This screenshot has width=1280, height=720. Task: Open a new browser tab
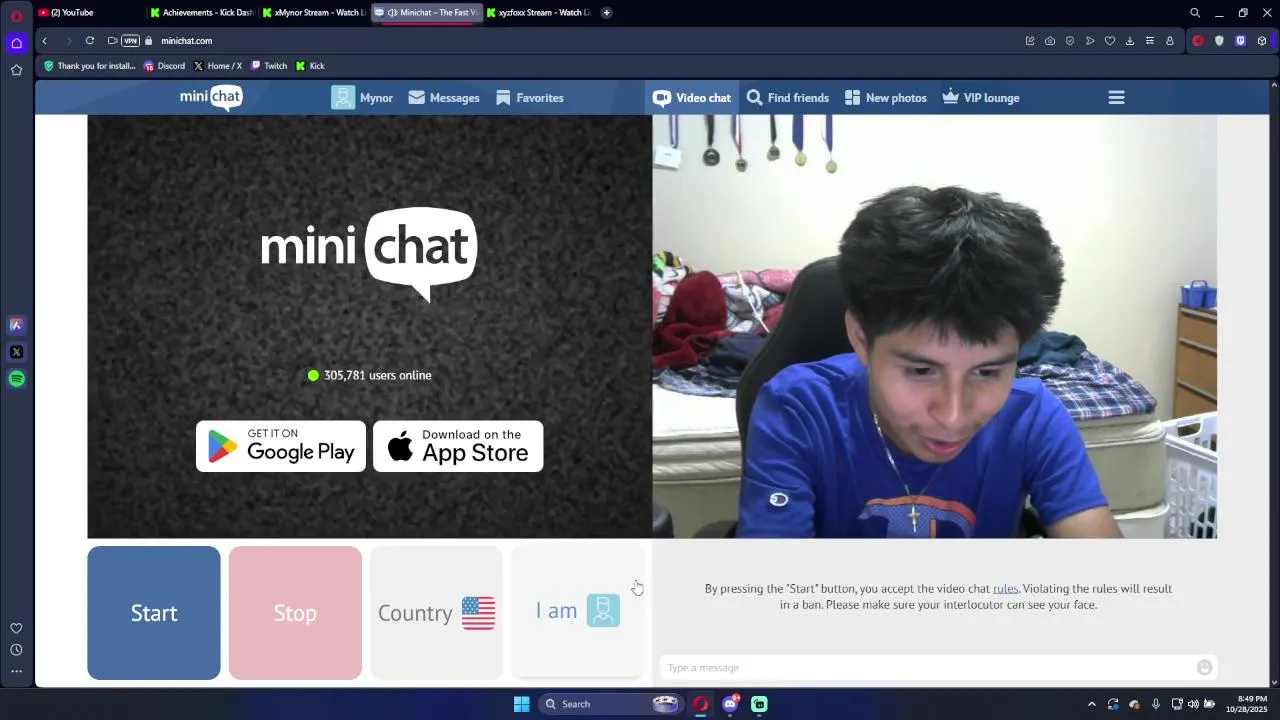tap(606, 13)
